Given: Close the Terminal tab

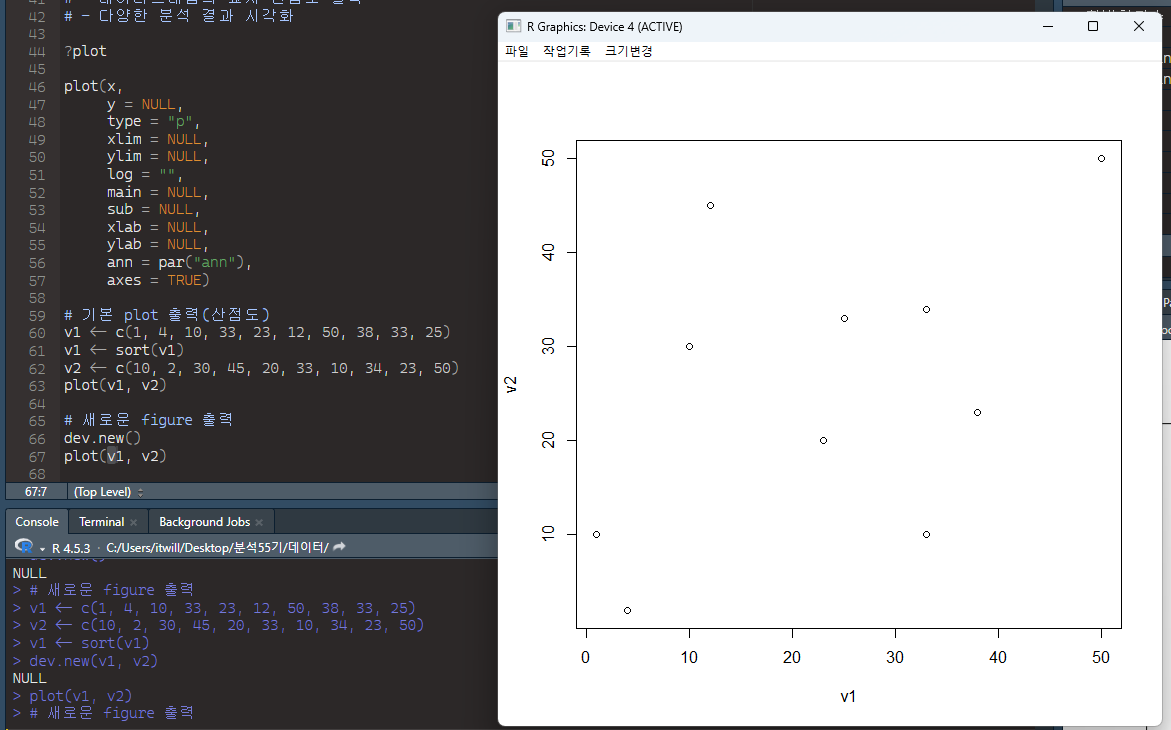Looking at the screenshot, I should (x=134, y=522).
